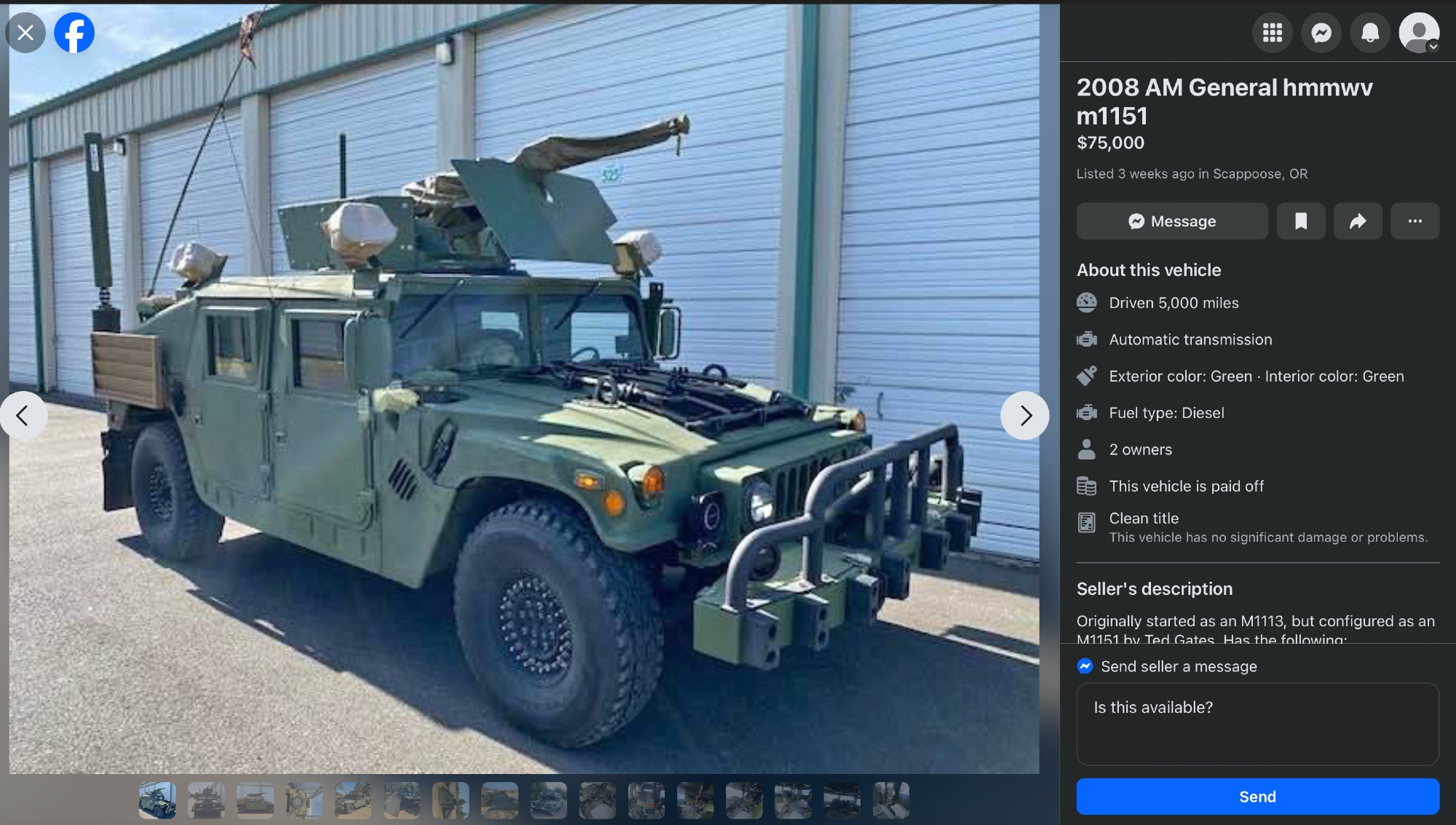The image size is (1456, 825).
Task: Open the notifications bell
Action: click(1370, 33)
